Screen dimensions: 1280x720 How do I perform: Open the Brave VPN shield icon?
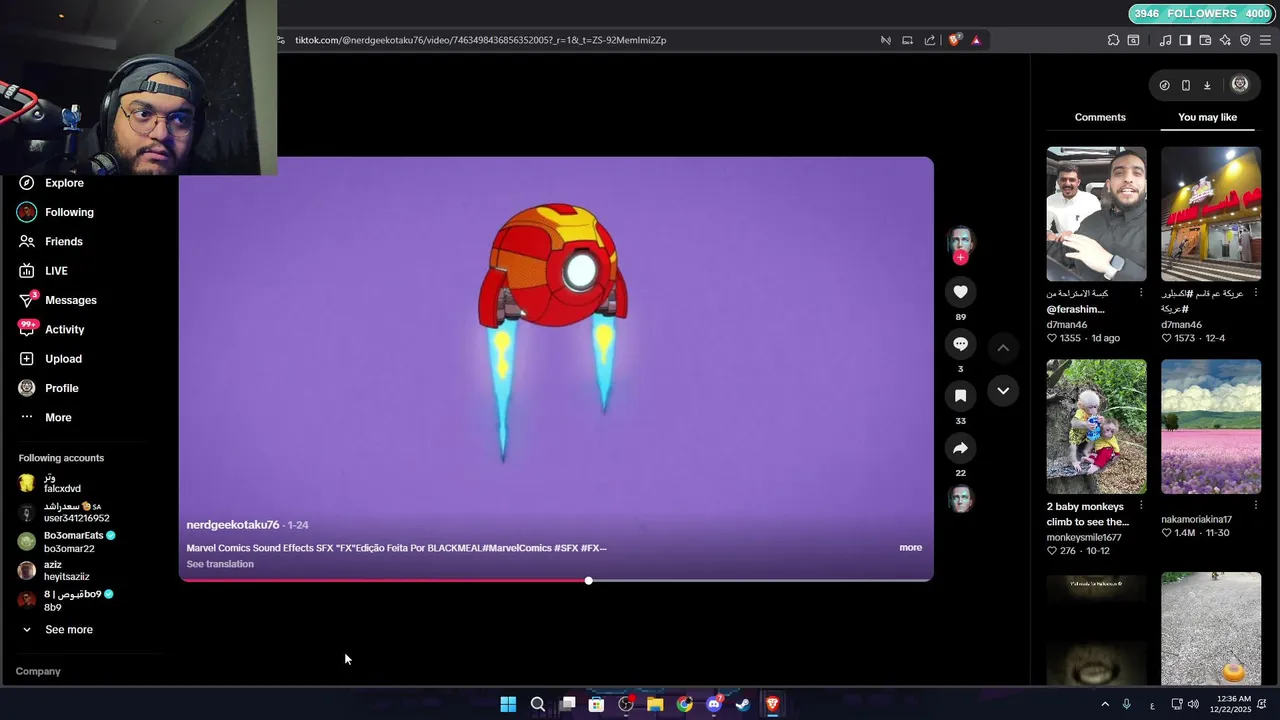point(1245,40)
